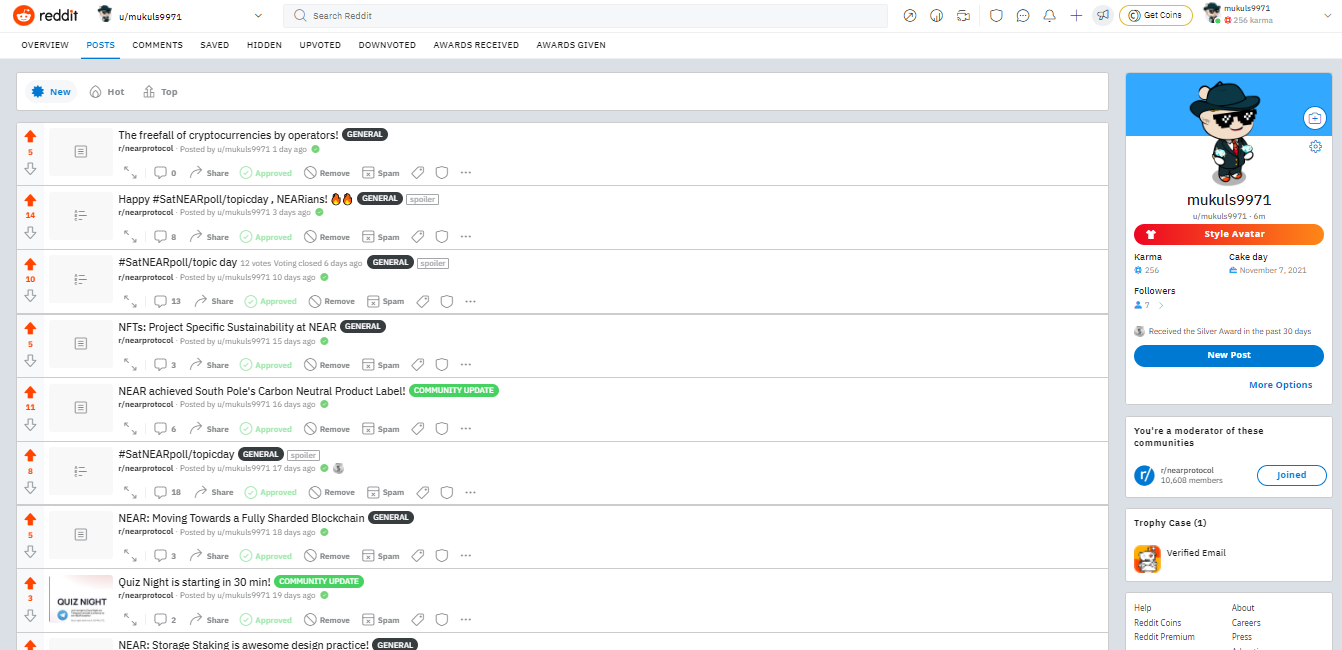
Task: Switch to the Overview tab
Action: point(45,45)
